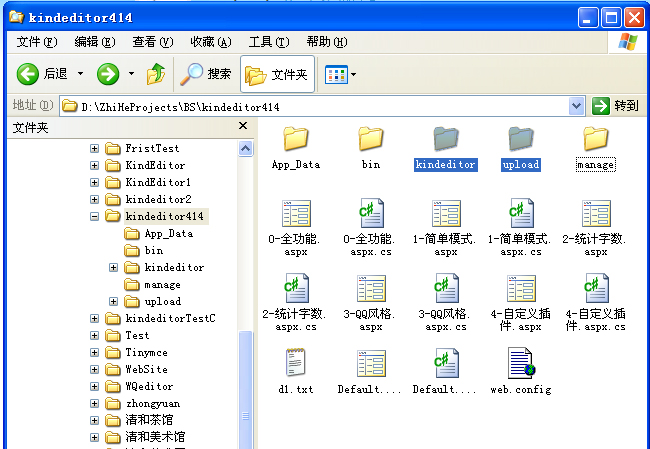Viewport: 650px width, 449px height.
Task: Toggle the Folders (文件夹) pane button
Action: 277,74
